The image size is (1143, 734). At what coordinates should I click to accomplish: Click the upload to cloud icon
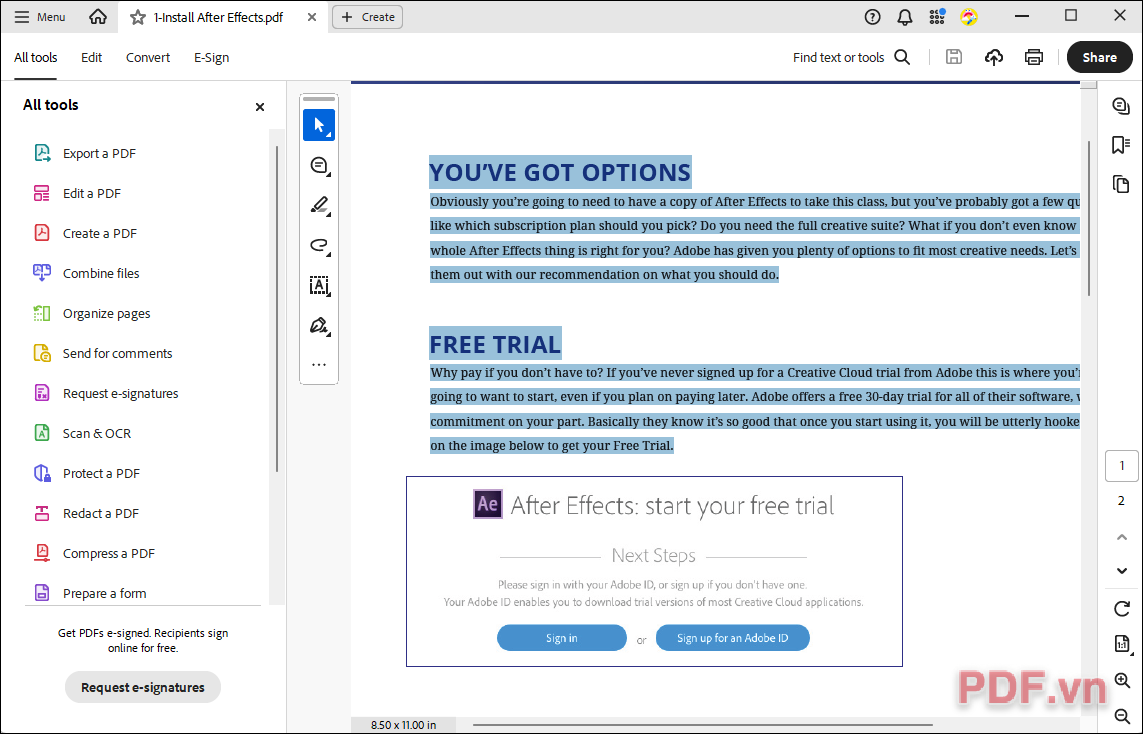[x=994, y=57]
